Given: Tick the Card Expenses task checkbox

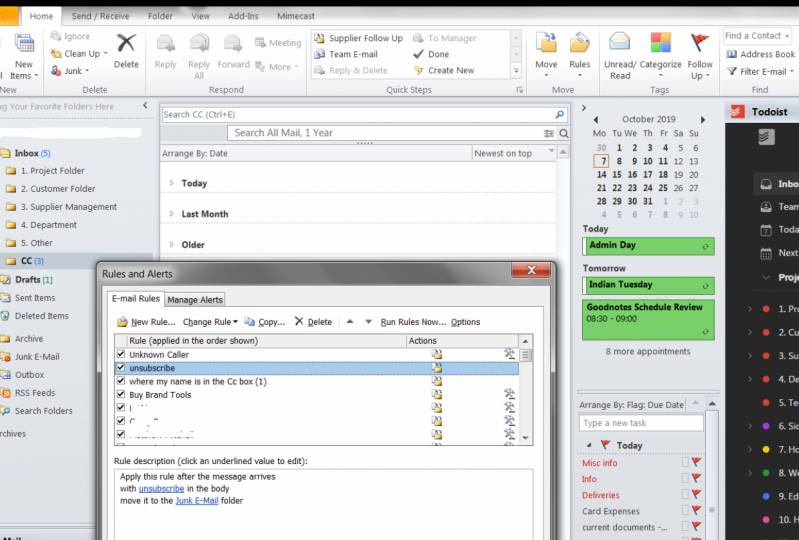Looking at the screenshot, I should point(685,510).
